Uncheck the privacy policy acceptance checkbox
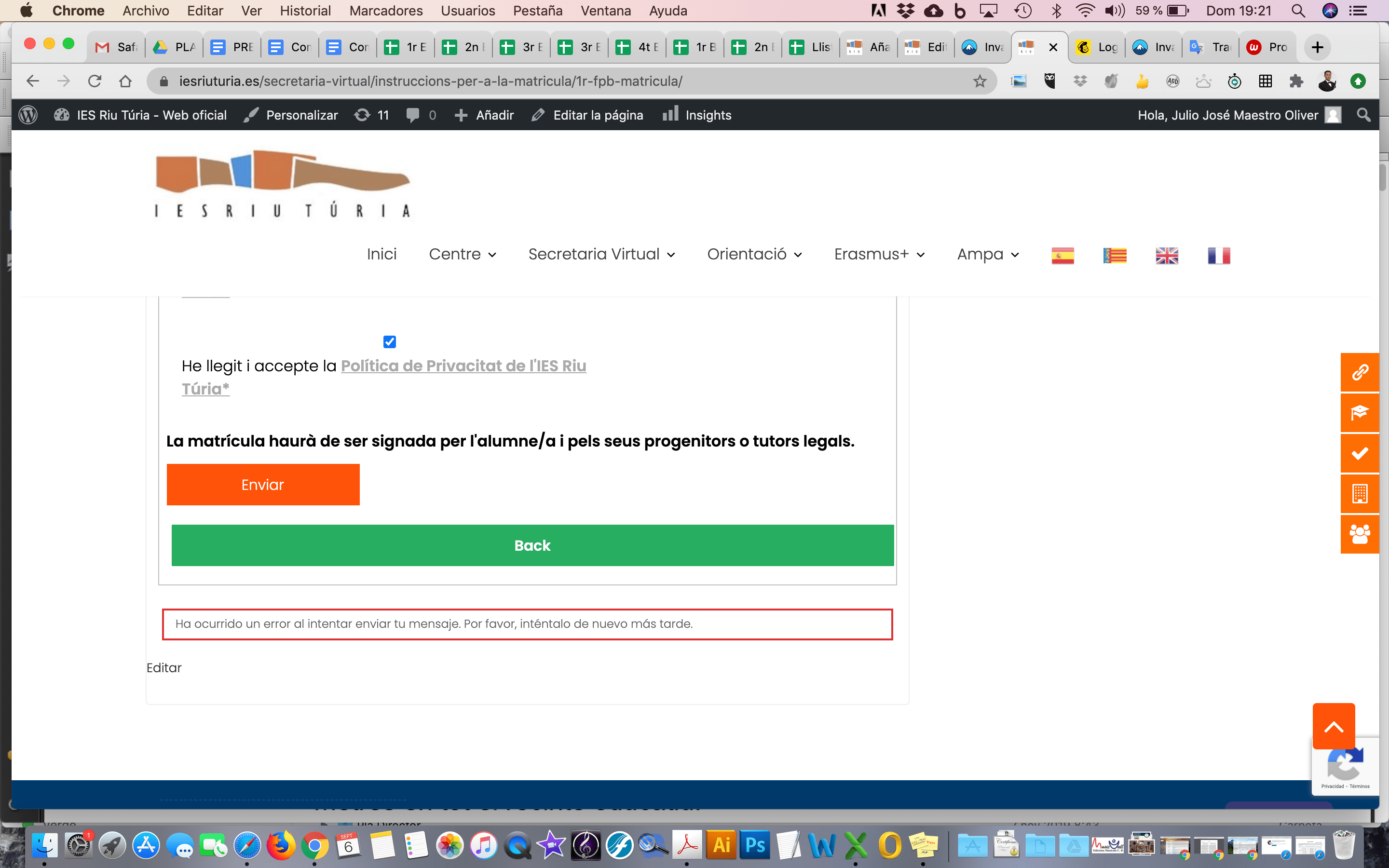The image size is (1389, 868). (x=389, y=342)
